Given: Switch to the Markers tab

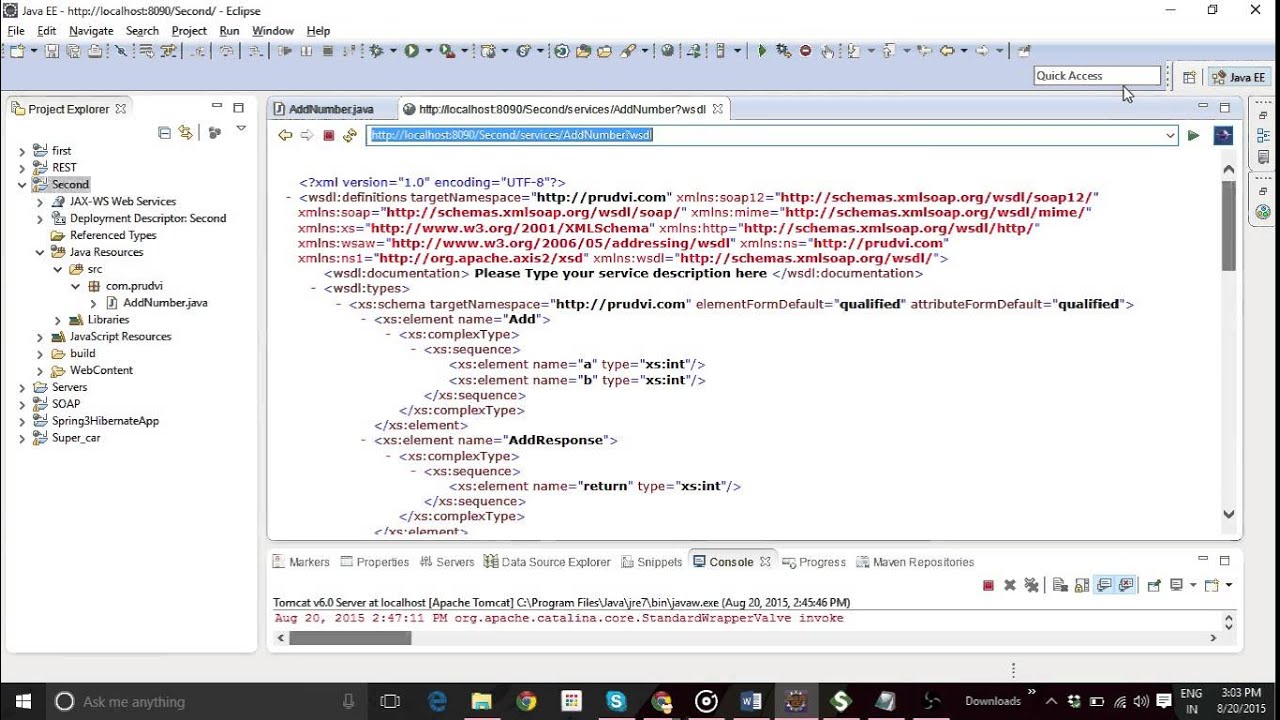Looking at the screenshot, I should 301,562.
